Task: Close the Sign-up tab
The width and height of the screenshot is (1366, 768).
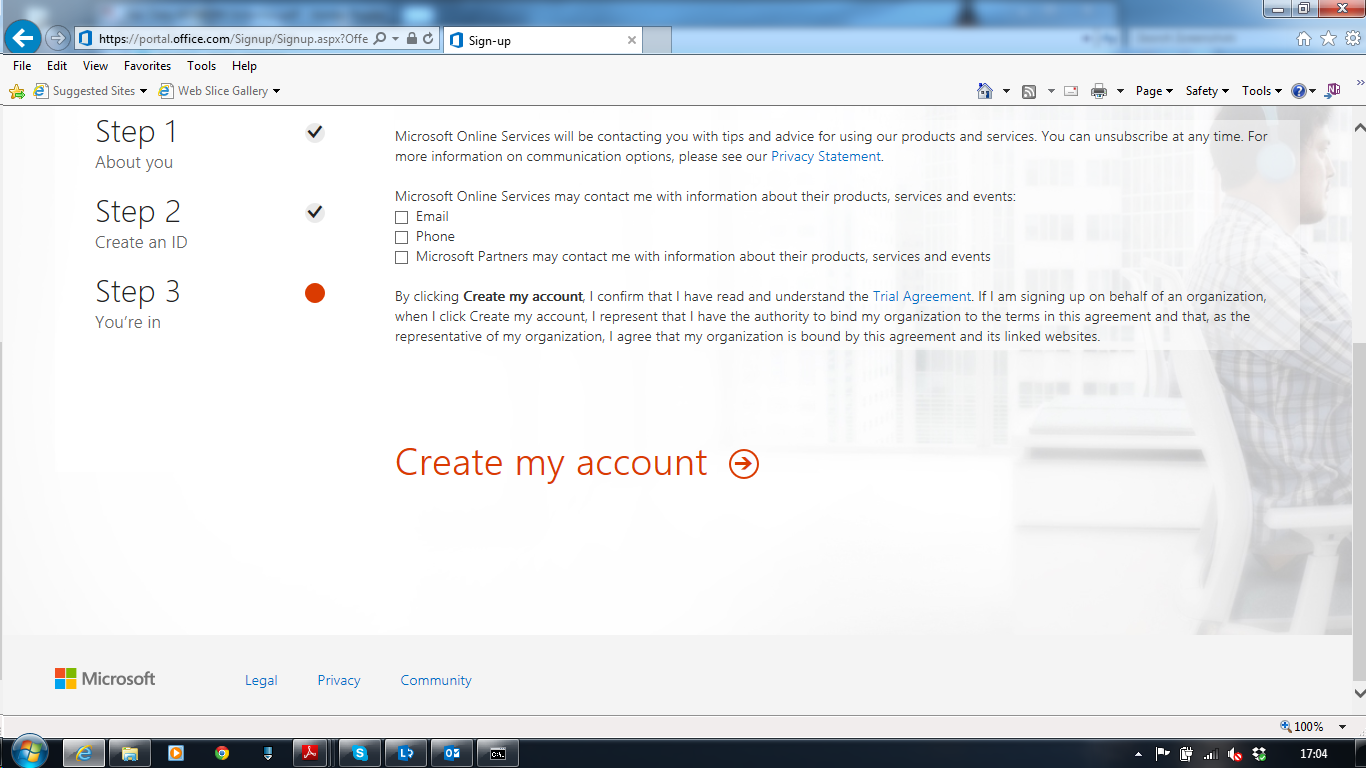Action: [632, 40]
